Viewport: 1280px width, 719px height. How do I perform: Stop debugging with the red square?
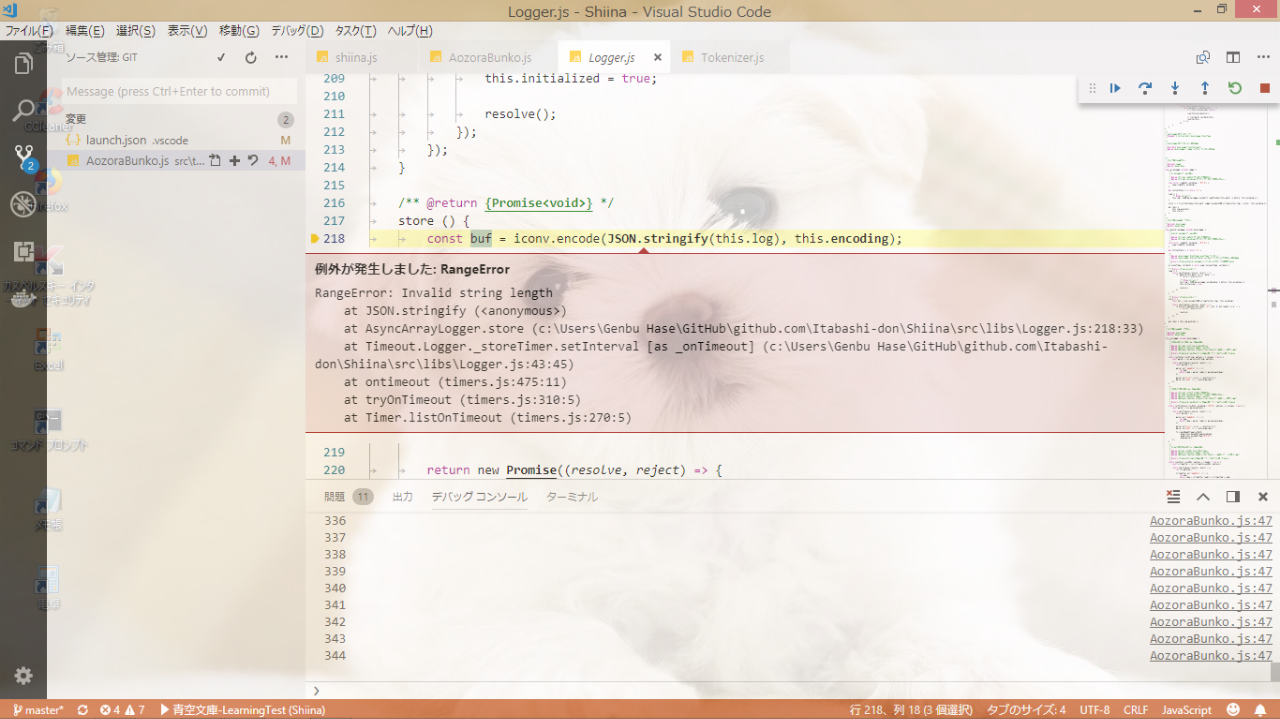click(x=1265, y=88)
